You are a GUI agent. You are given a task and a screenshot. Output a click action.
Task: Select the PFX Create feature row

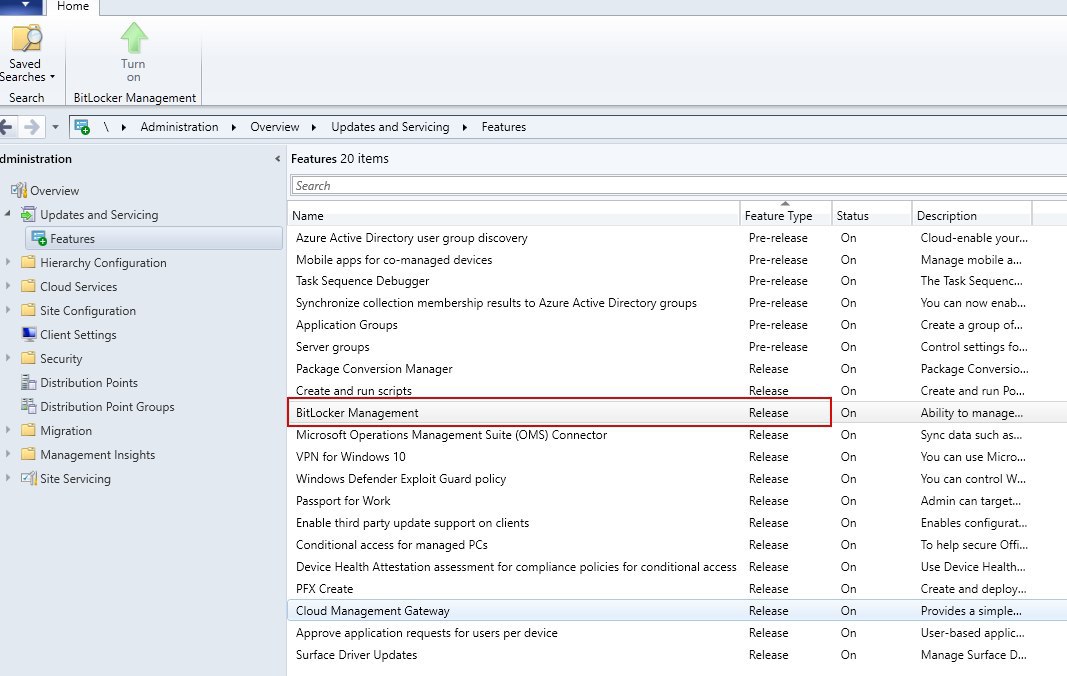pos(677,588)
